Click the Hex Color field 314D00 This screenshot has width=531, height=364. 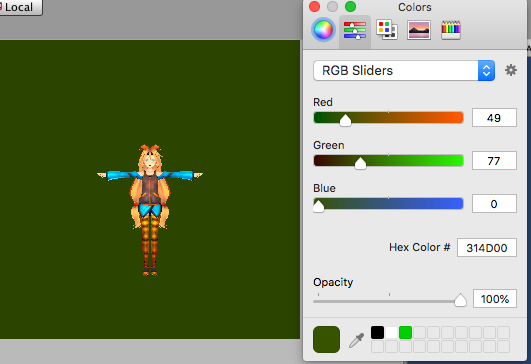[487, 248]
